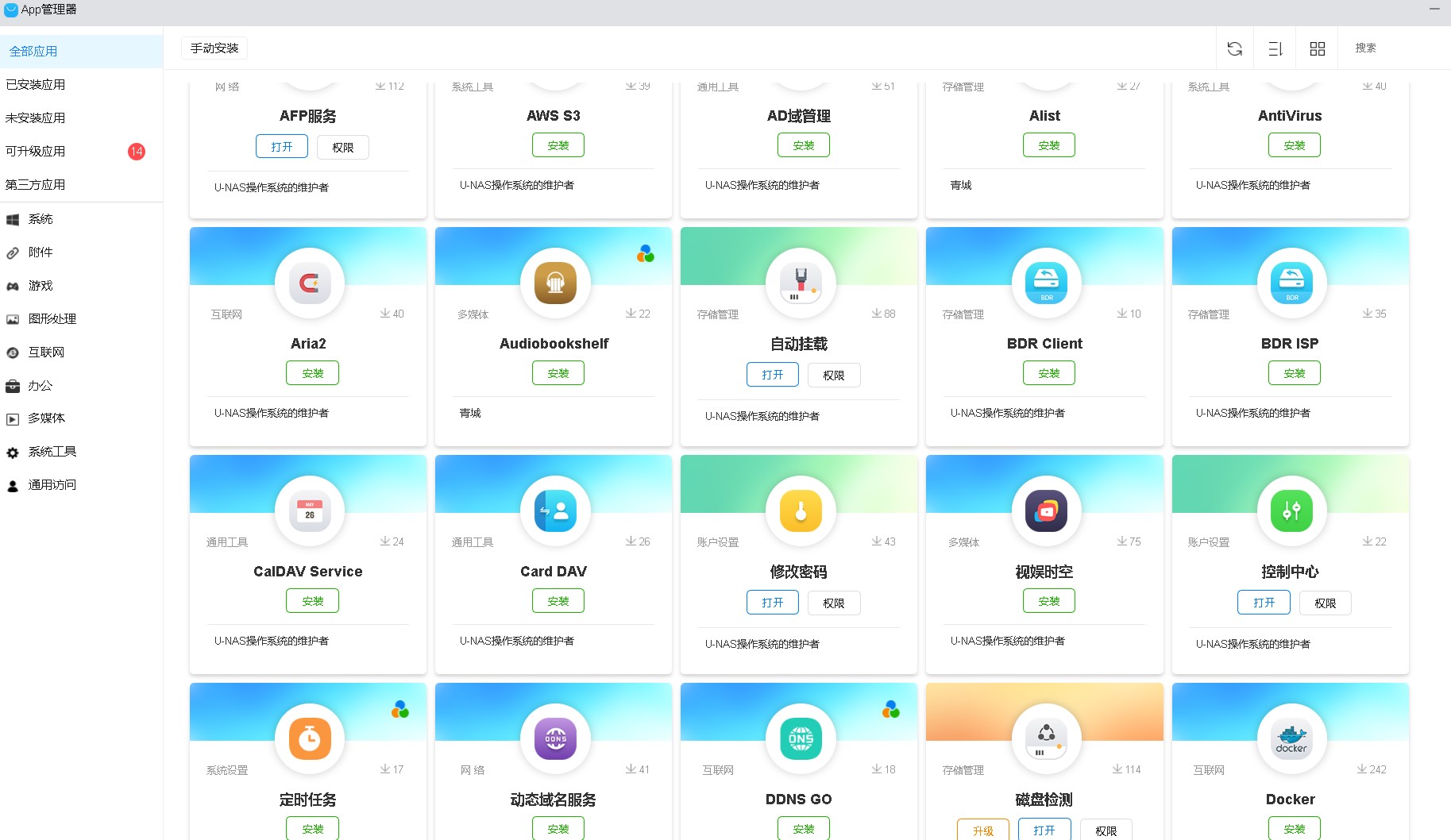Switch to grid view layout icon
Viewport: 1451px width, 840px height.
(1317, 48)
